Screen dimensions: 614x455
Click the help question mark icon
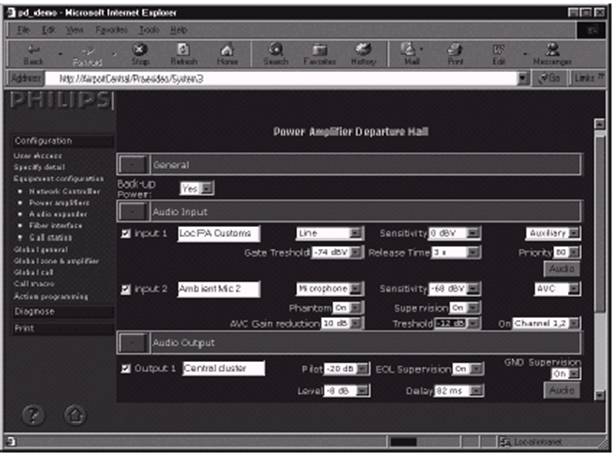point(31,411)
